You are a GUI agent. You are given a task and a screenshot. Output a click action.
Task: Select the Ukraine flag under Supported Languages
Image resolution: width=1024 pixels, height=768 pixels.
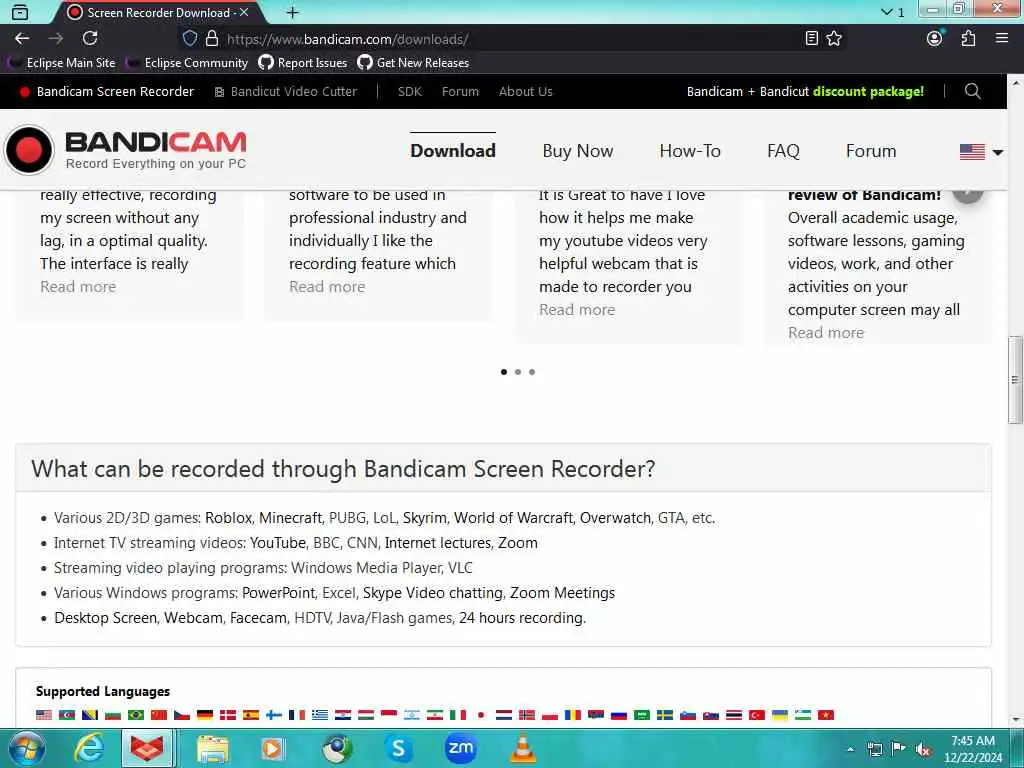point(780,715)
